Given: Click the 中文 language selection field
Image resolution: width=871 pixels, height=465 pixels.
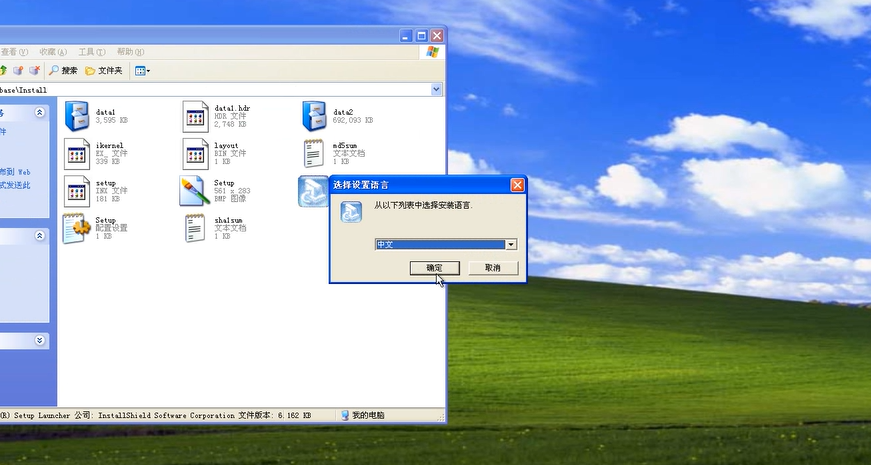Looking at the screenshot, I should [440, 244].
